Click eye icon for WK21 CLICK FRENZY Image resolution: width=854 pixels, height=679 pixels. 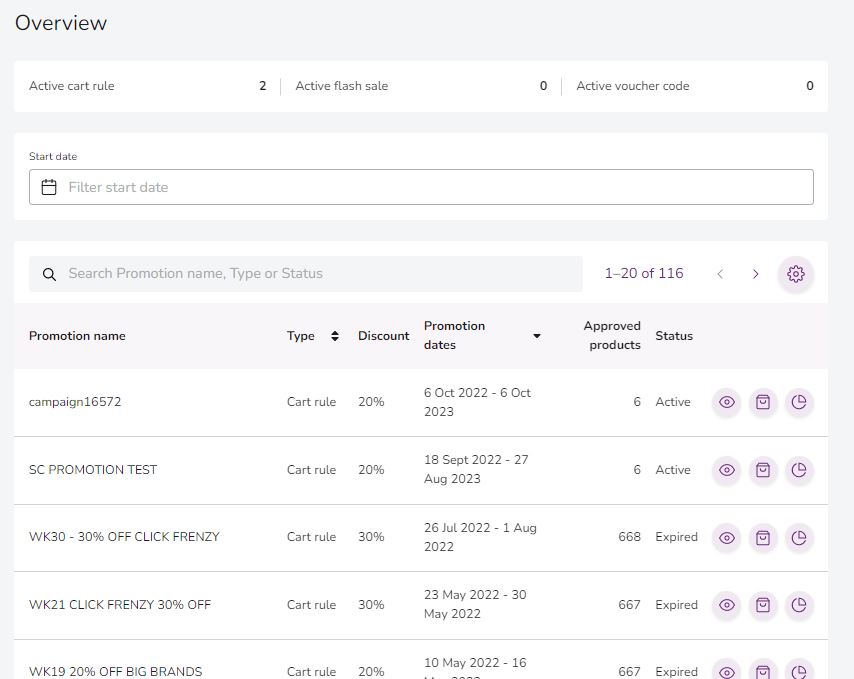(727, 605)
